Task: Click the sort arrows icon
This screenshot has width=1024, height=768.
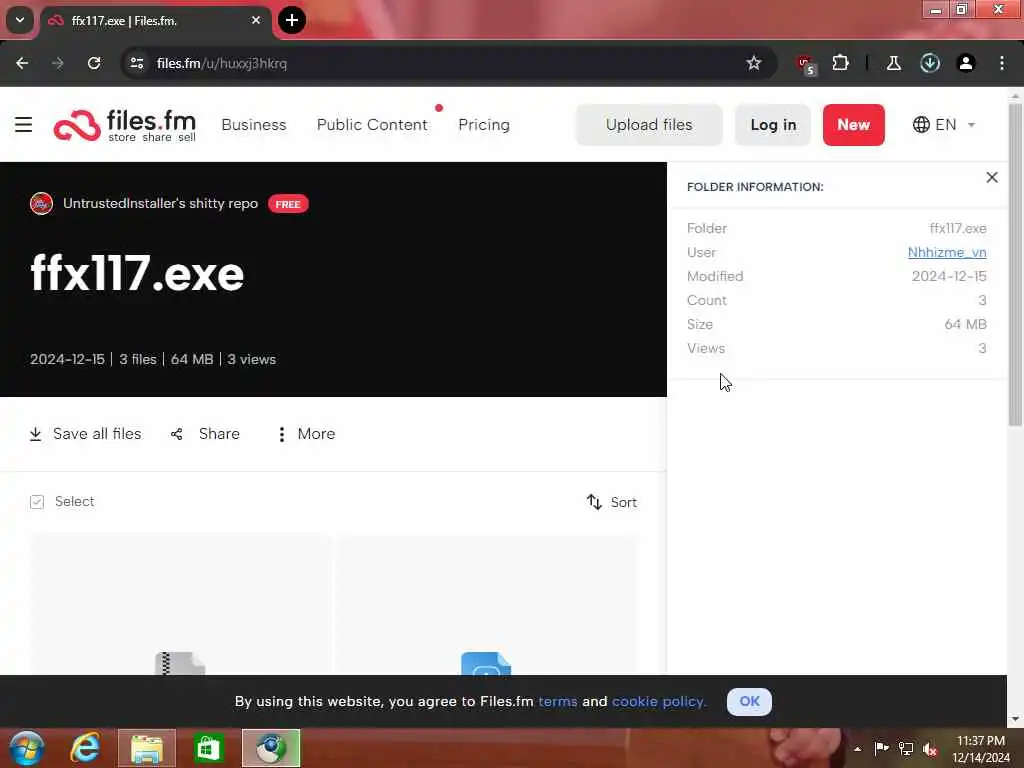Action: pos(594,502)
